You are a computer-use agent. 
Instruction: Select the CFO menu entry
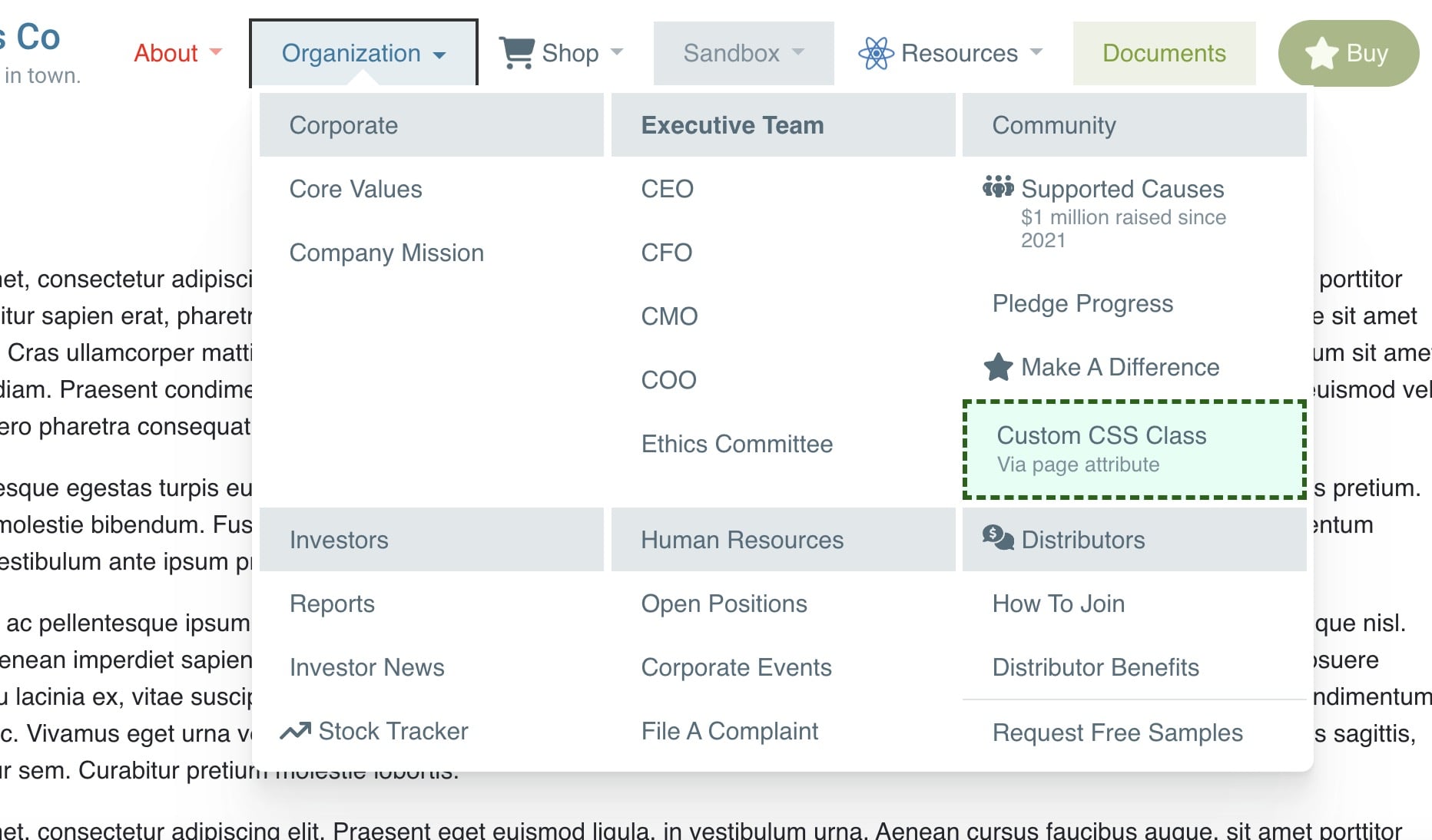(x=666, y=253)
